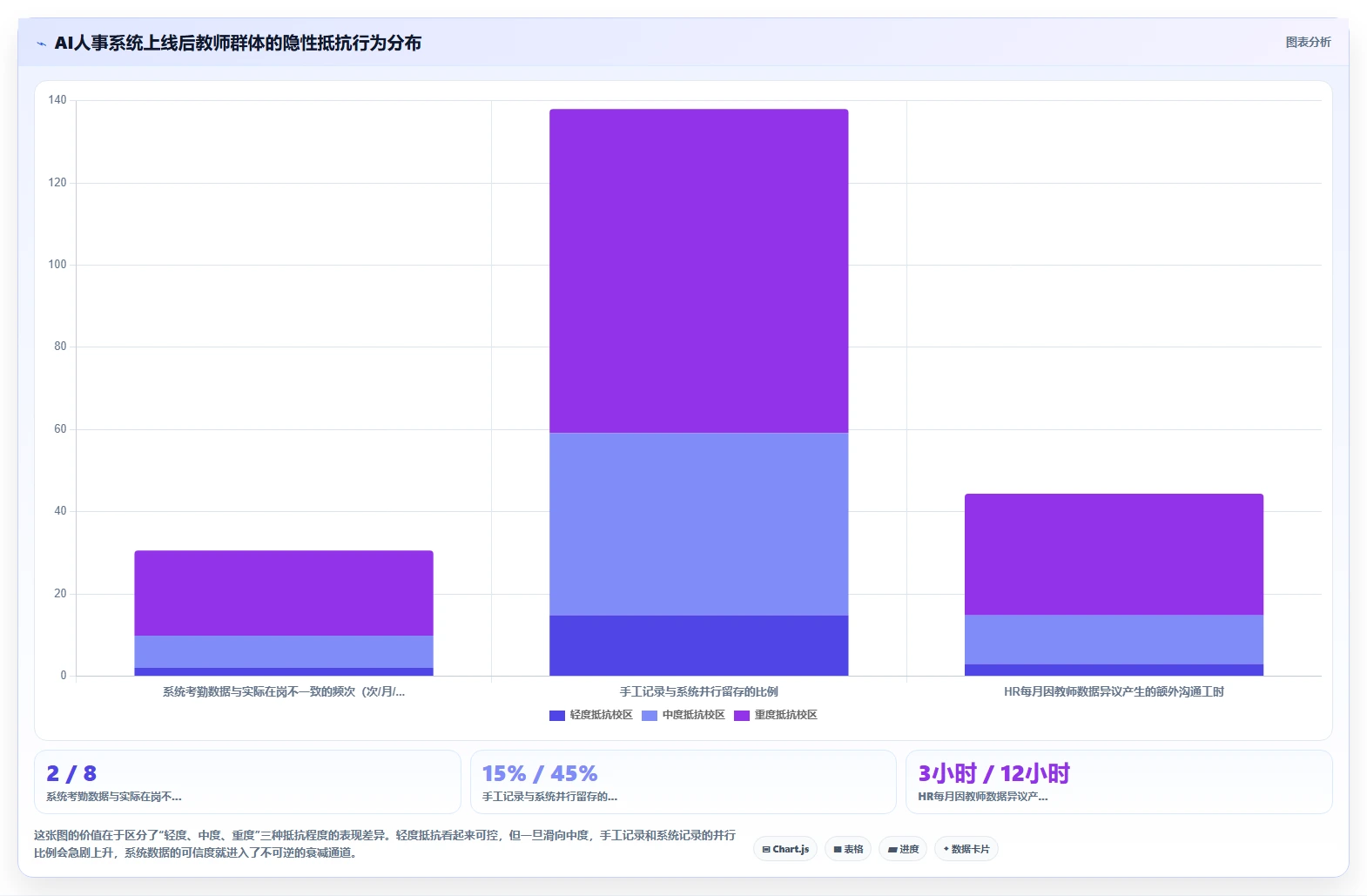
Task: Open the 15% / 45% data card
Action: (x=683, y=782)
